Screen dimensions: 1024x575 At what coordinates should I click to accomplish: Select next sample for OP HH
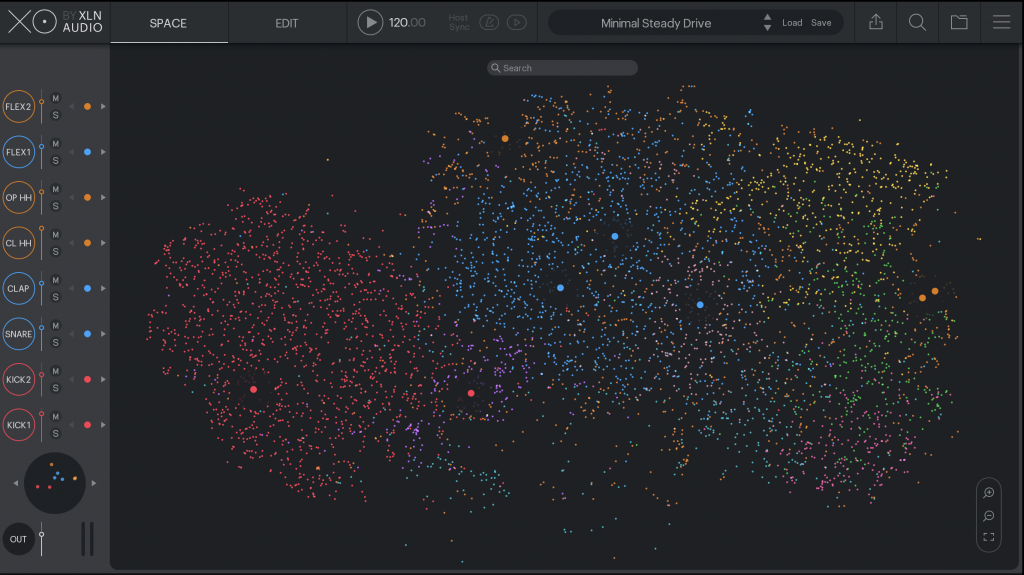pyautogui.click(x=103, y=197)
